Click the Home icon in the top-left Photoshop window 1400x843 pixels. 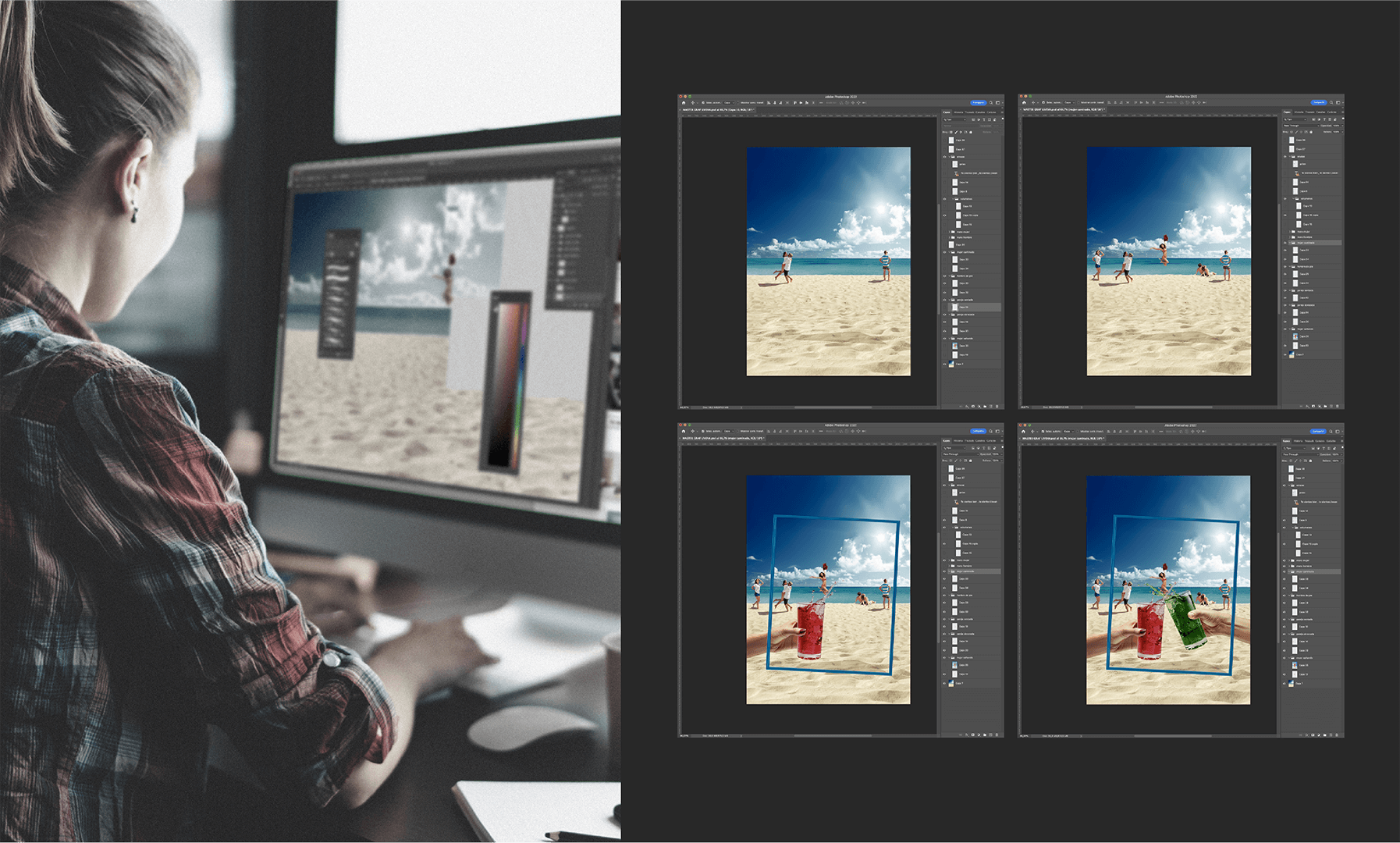(x=684, y=102)
